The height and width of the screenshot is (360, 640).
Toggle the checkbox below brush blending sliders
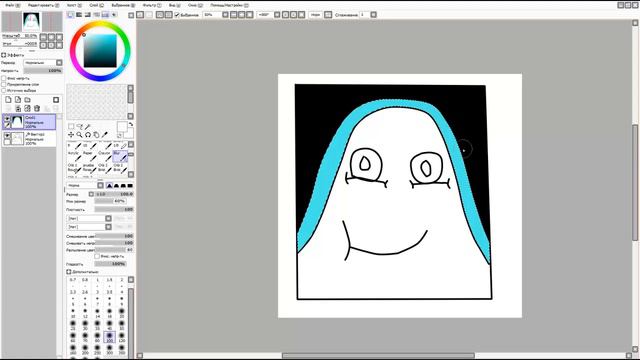pos(97,256)
